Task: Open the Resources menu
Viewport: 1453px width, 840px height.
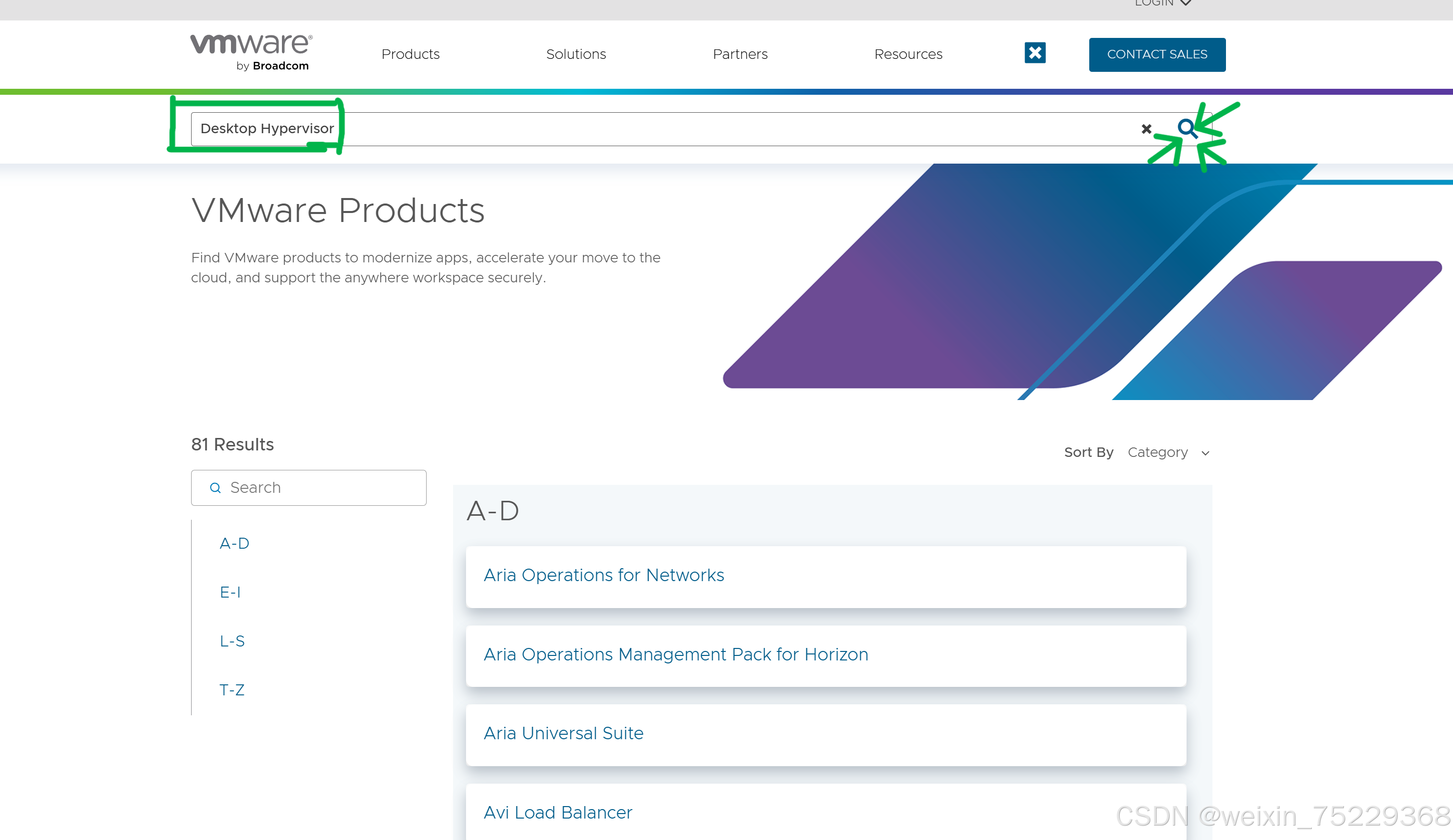Action: (x=908, y=54)
